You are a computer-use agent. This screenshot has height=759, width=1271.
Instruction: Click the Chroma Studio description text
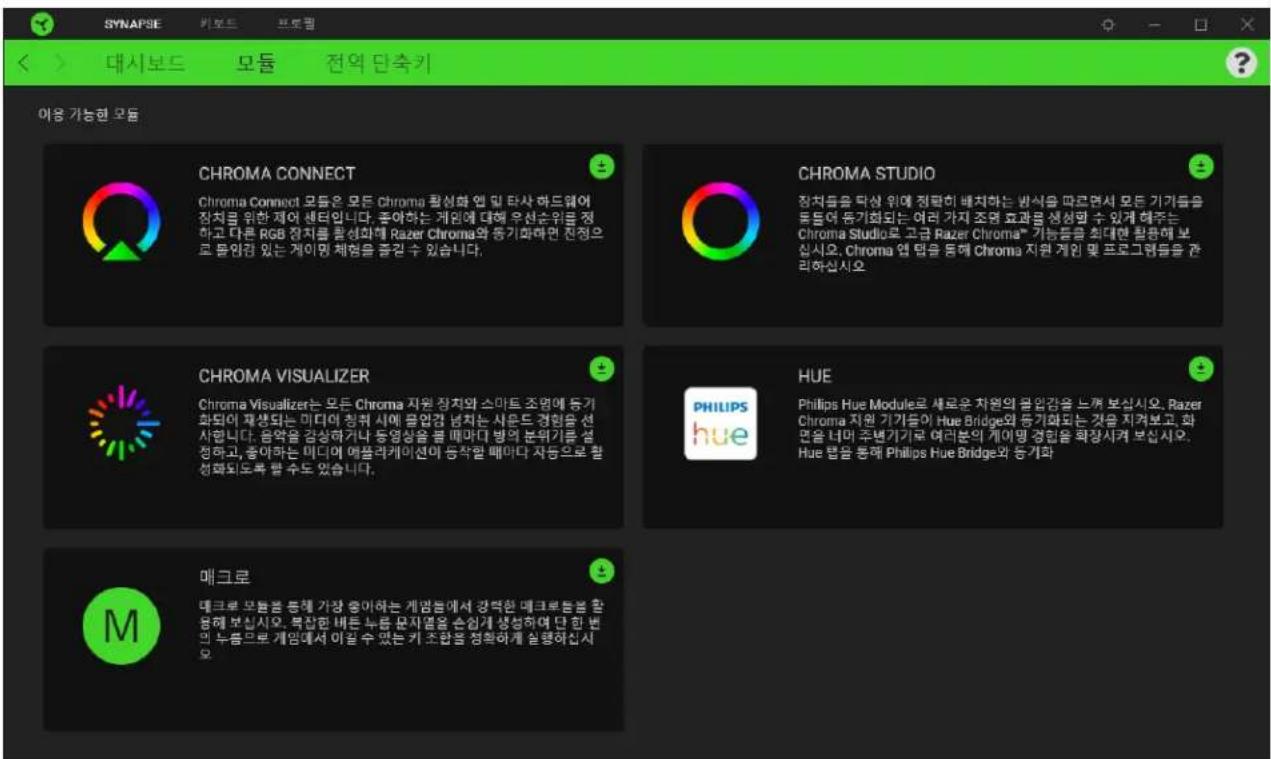1001,234
